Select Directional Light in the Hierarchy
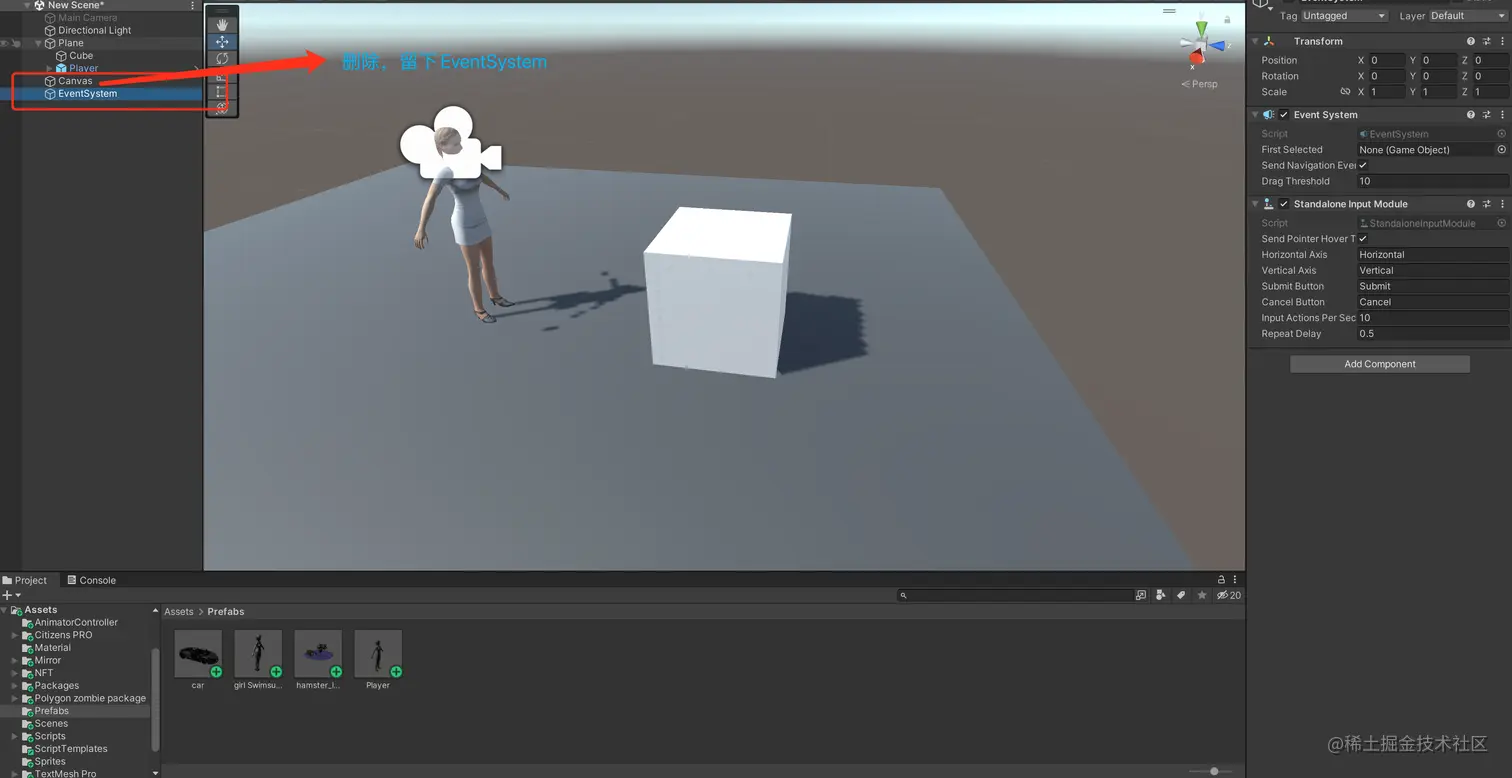The image size is (1512, 778). point(94,30)
